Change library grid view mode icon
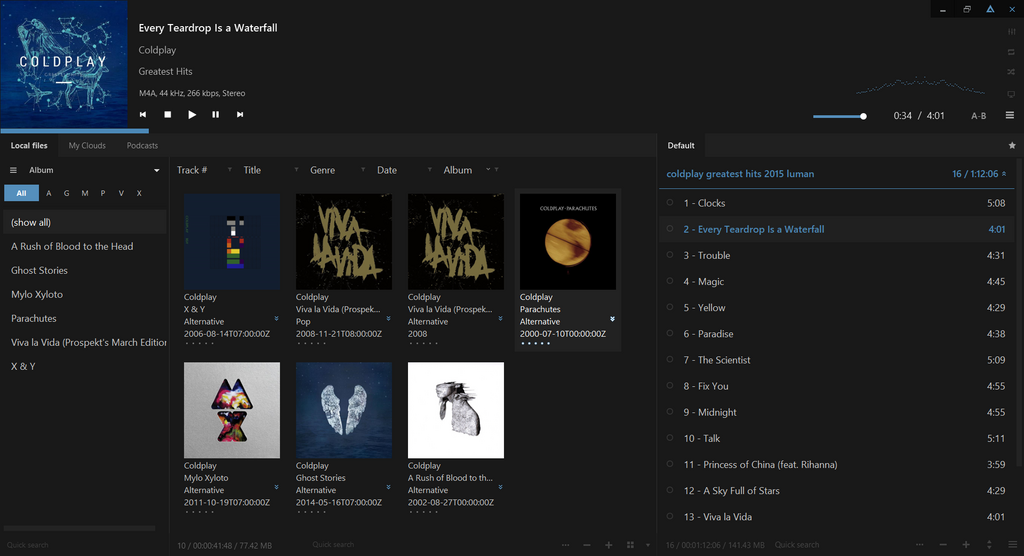 pos(630,545)
